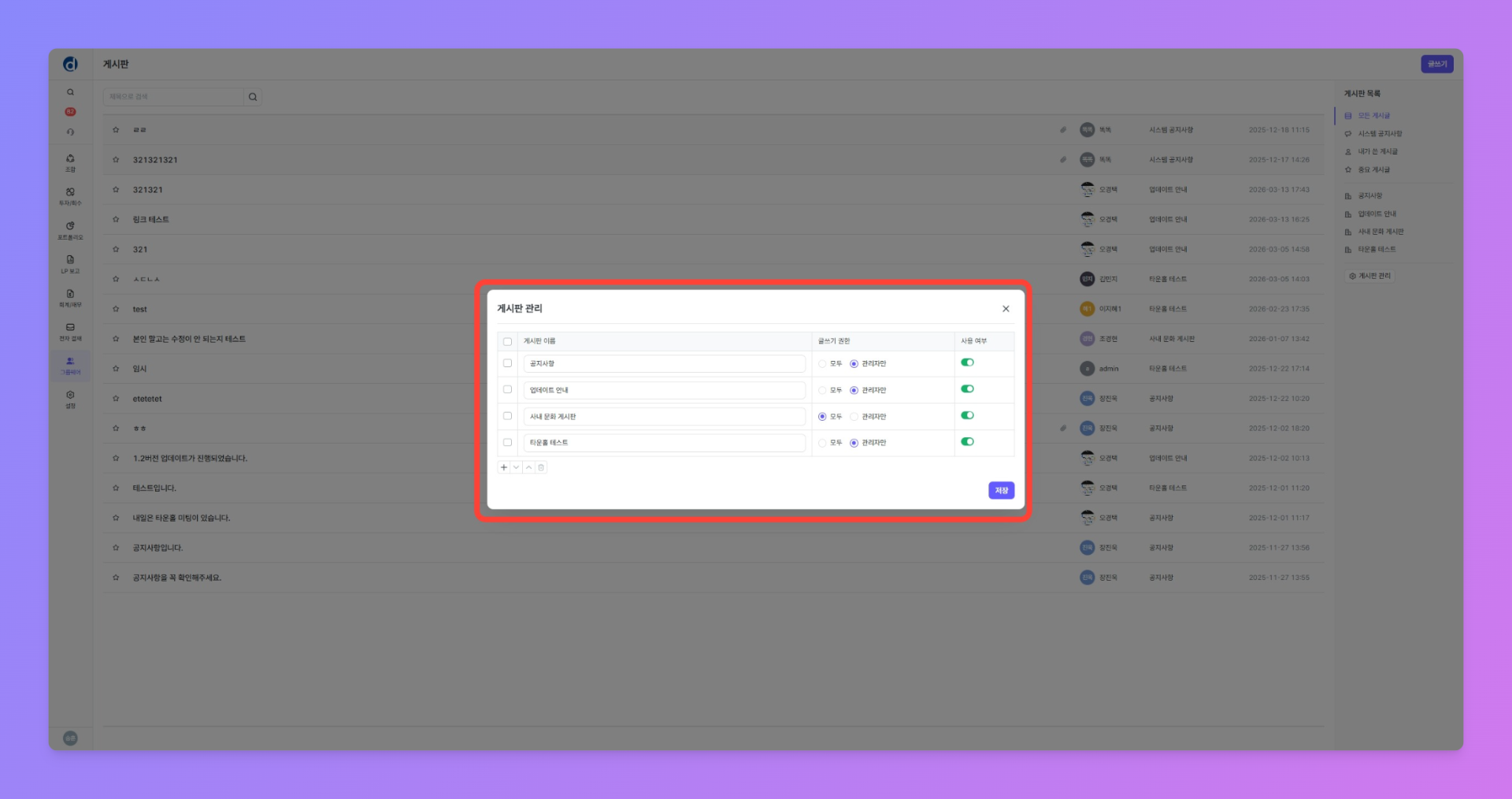Screen dimensions: 1512x799
Task: Click the trash delete board icon
Action: 541,467
